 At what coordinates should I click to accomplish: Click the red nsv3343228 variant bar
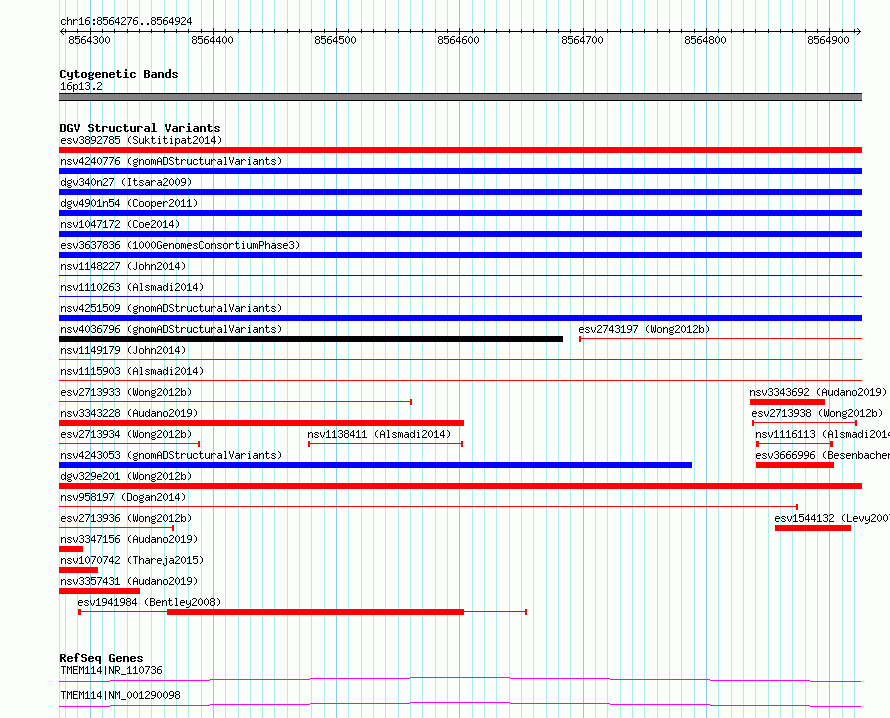pos(262,423)
